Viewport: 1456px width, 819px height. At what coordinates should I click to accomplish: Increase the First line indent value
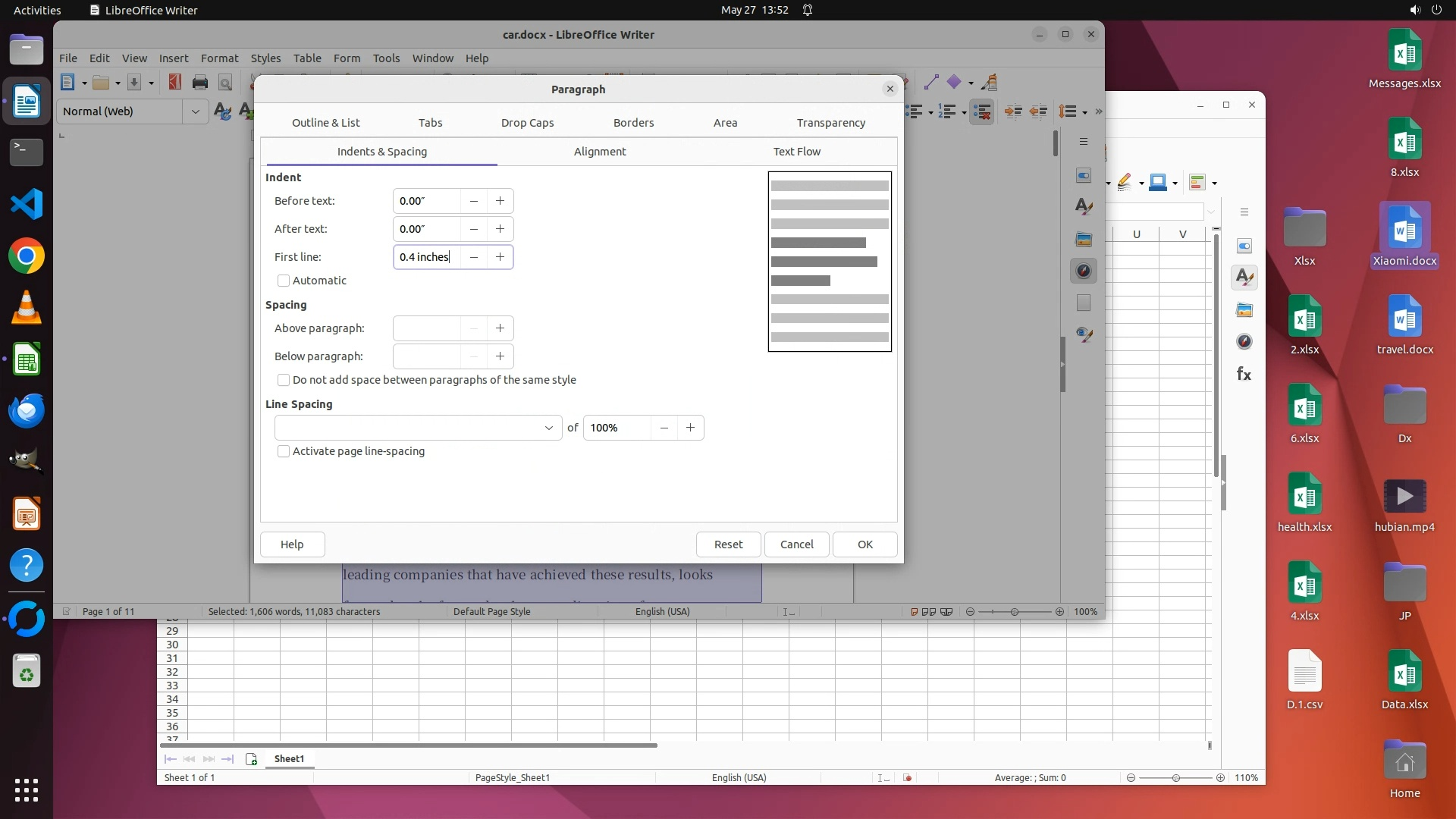click(x=500, y=257)
